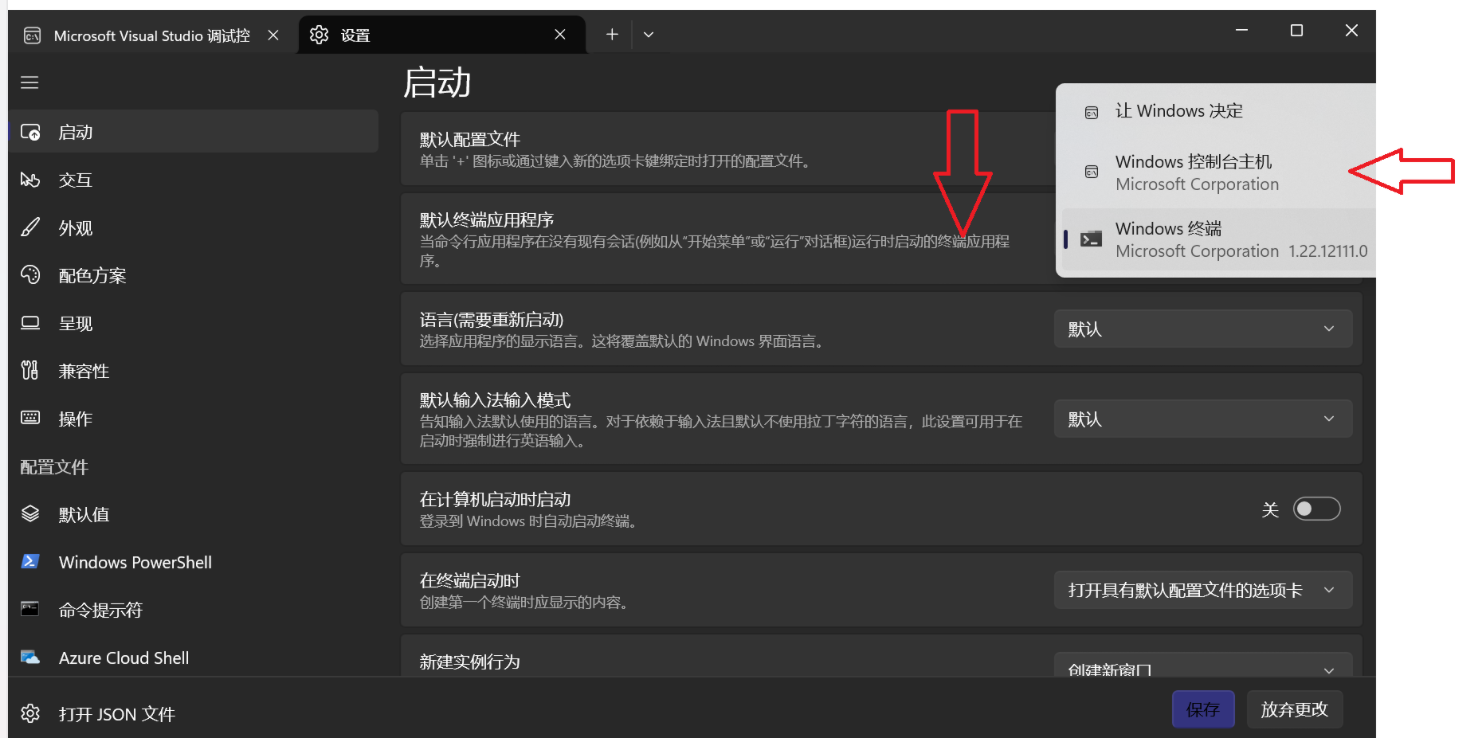Open the 外观 settings page

coord(193,228)
